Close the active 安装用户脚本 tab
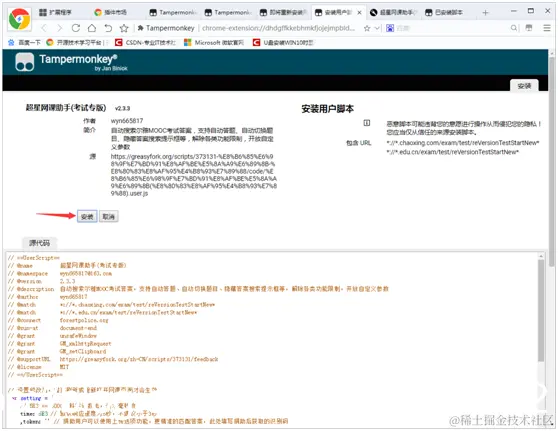Image resolution: width=558 pixels, height=431 pixels. pos(359,12)
